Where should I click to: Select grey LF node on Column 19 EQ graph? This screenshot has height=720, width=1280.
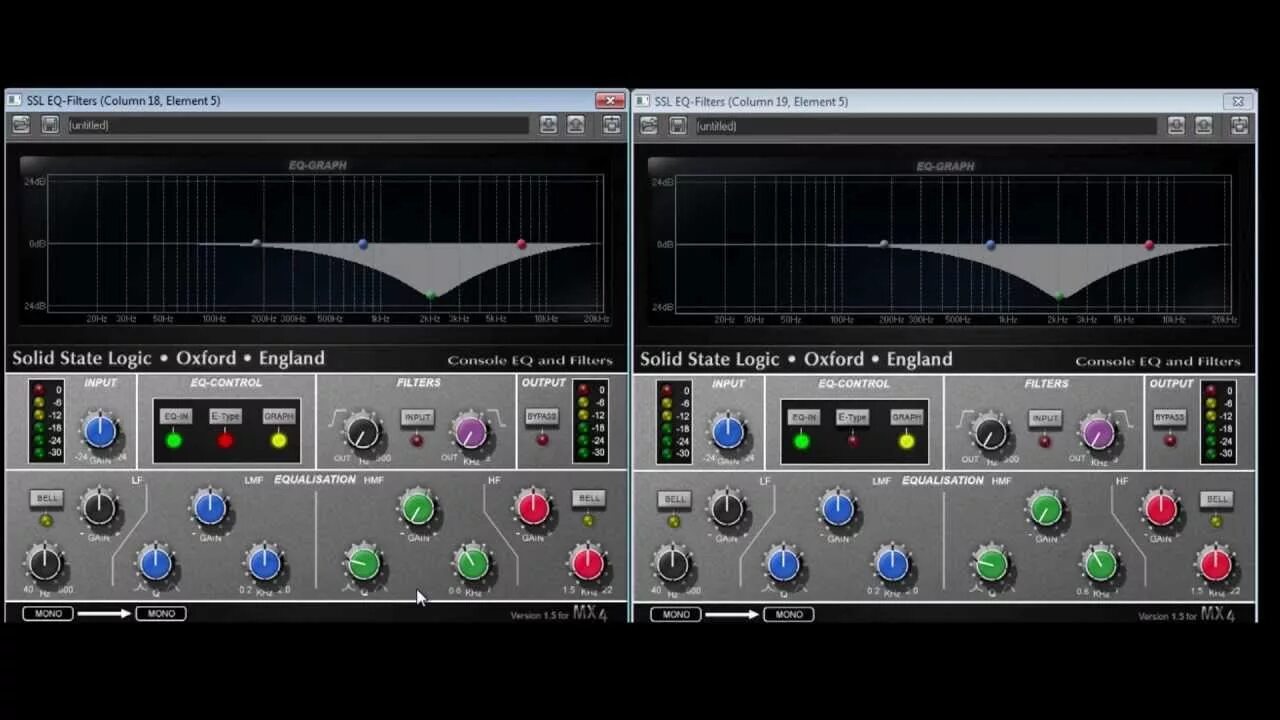click(884, 244)
